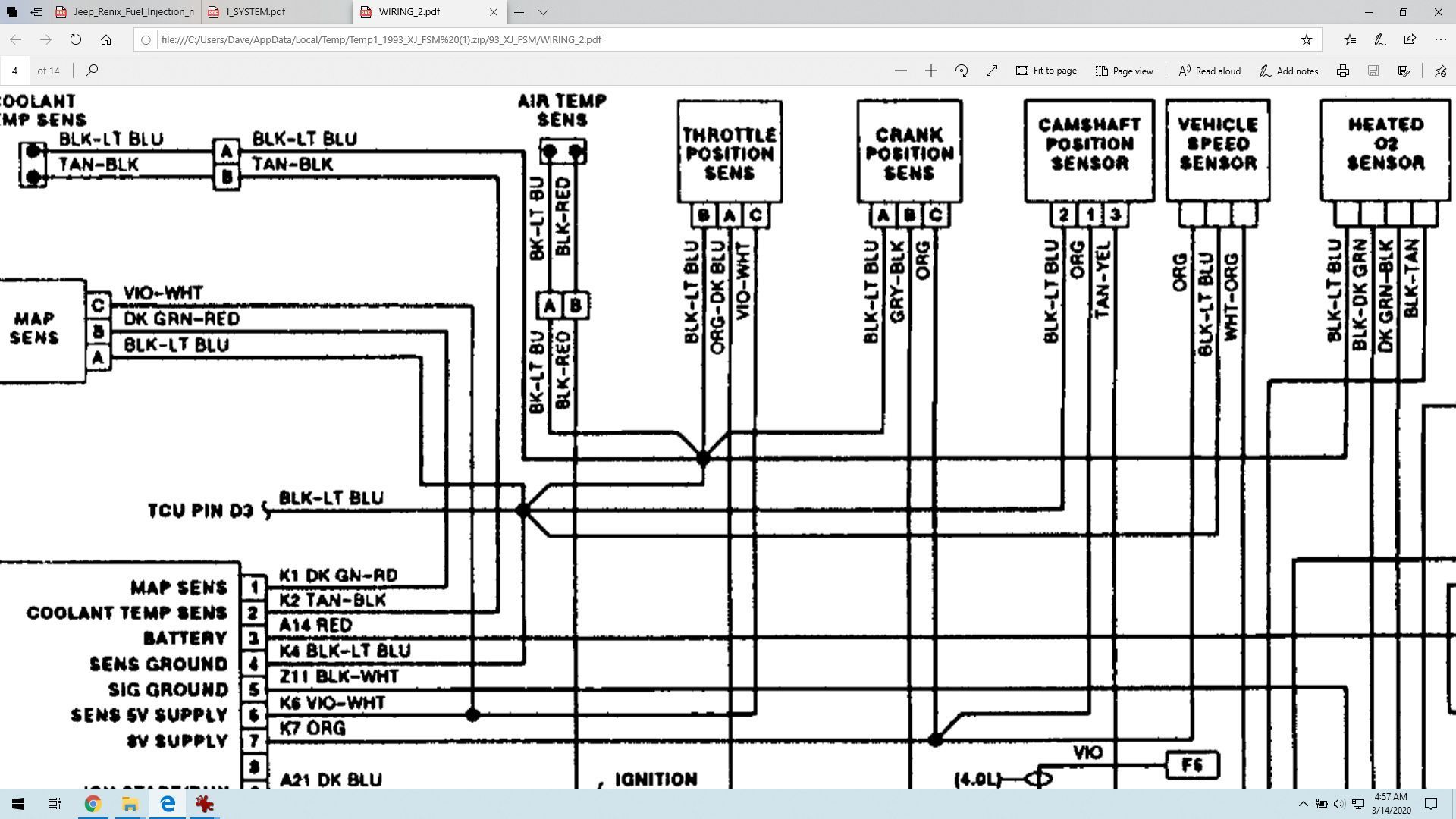The height and width of the screenshot is (819, 1456).
Task: Click Add notes button
Action: [1288, 71]
